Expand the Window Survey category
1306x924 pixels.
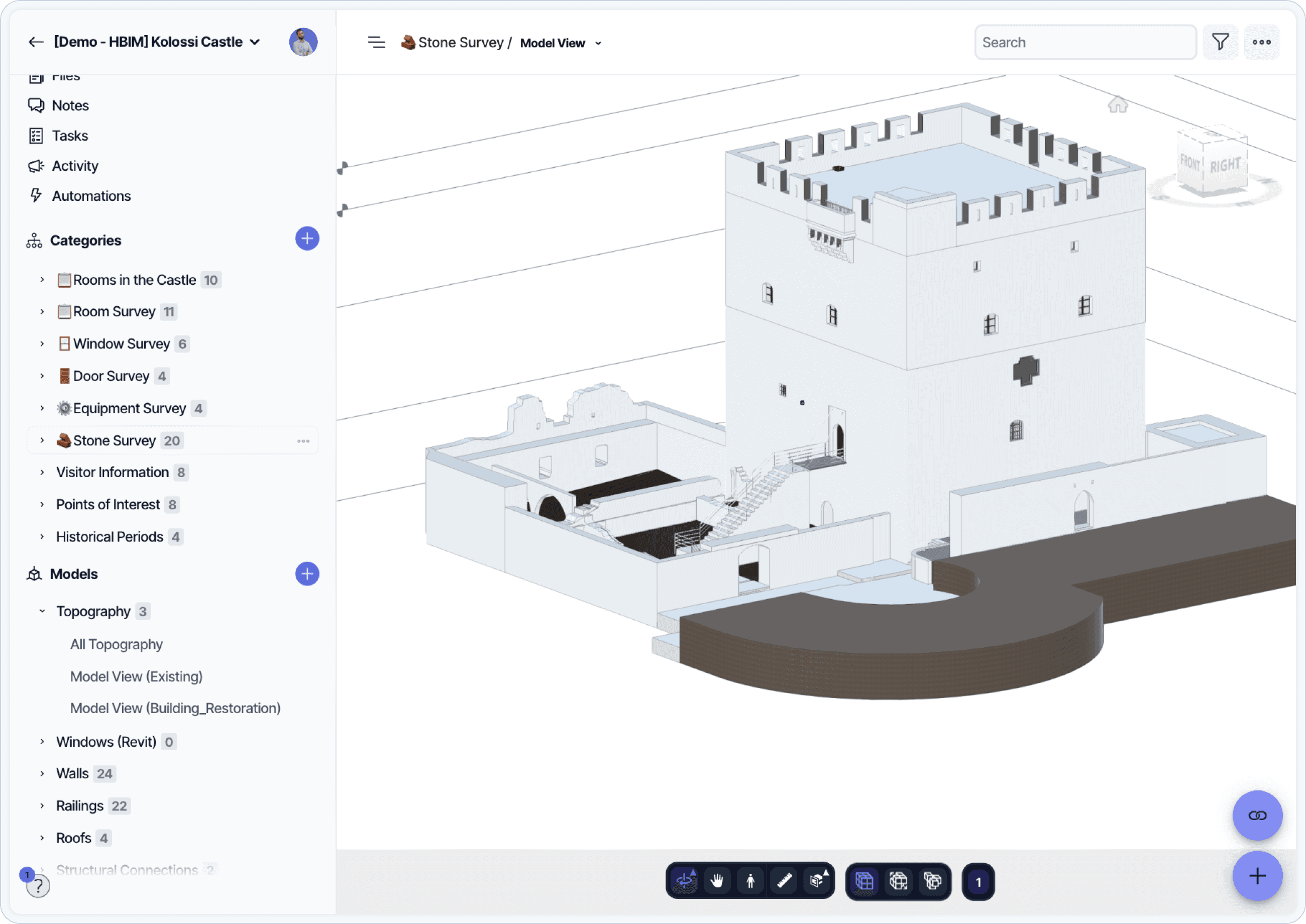coord(42,343)
